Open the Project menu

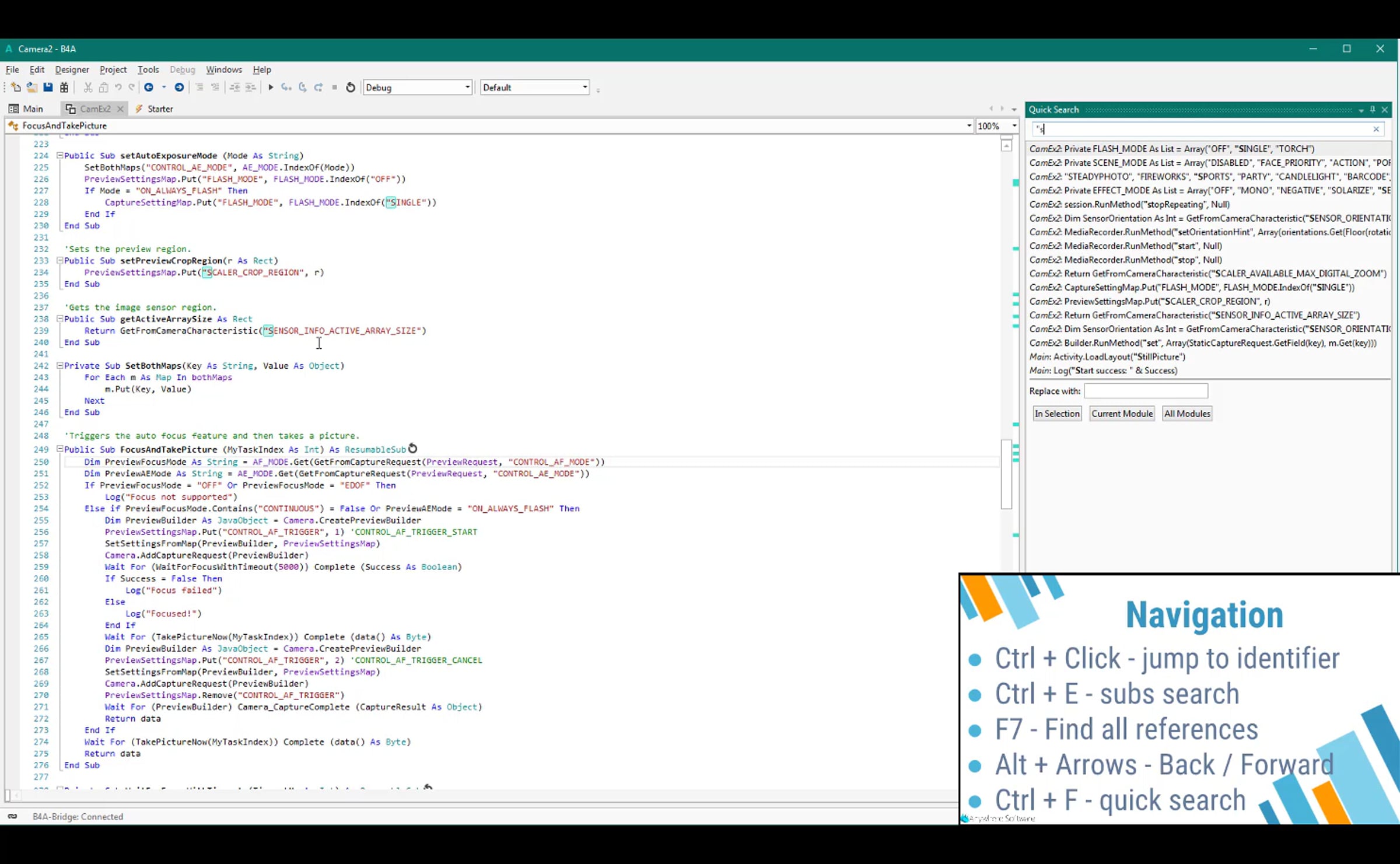[x=113, y=69]
